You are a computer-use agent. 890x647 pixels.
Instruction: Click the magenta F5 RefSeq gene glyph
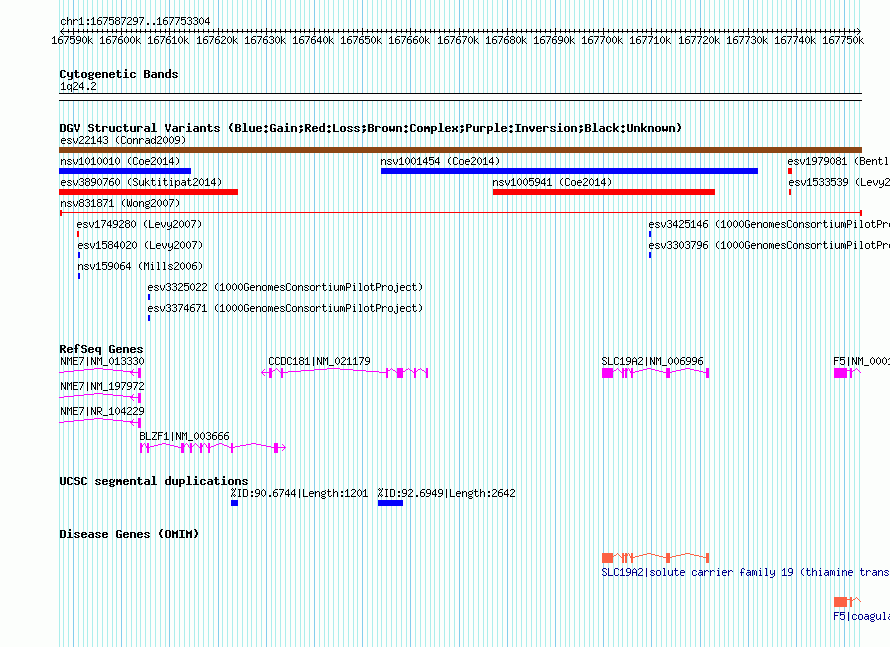click(847, 373)
